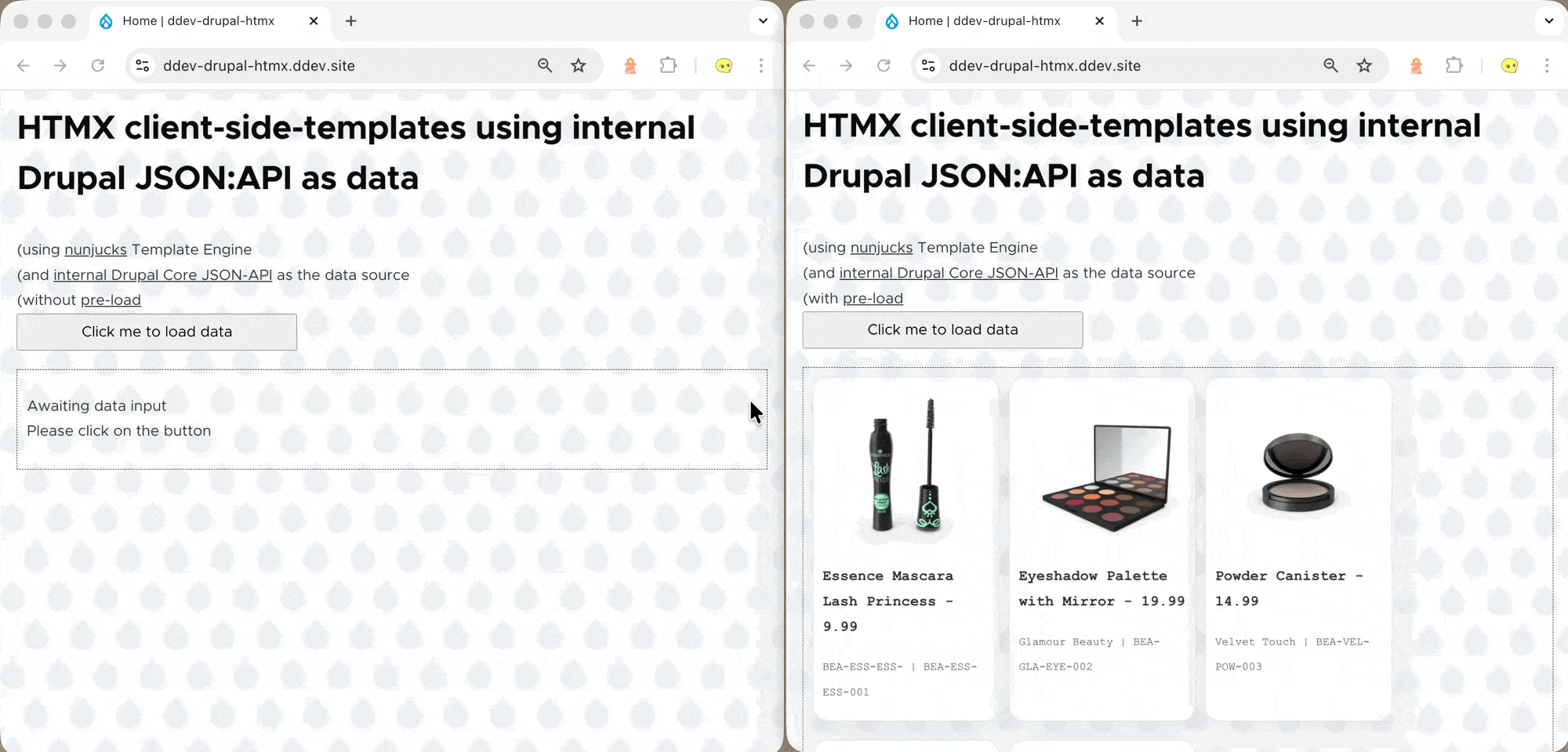
Task: Reload the left browser page
Action: tap(98, 66)
